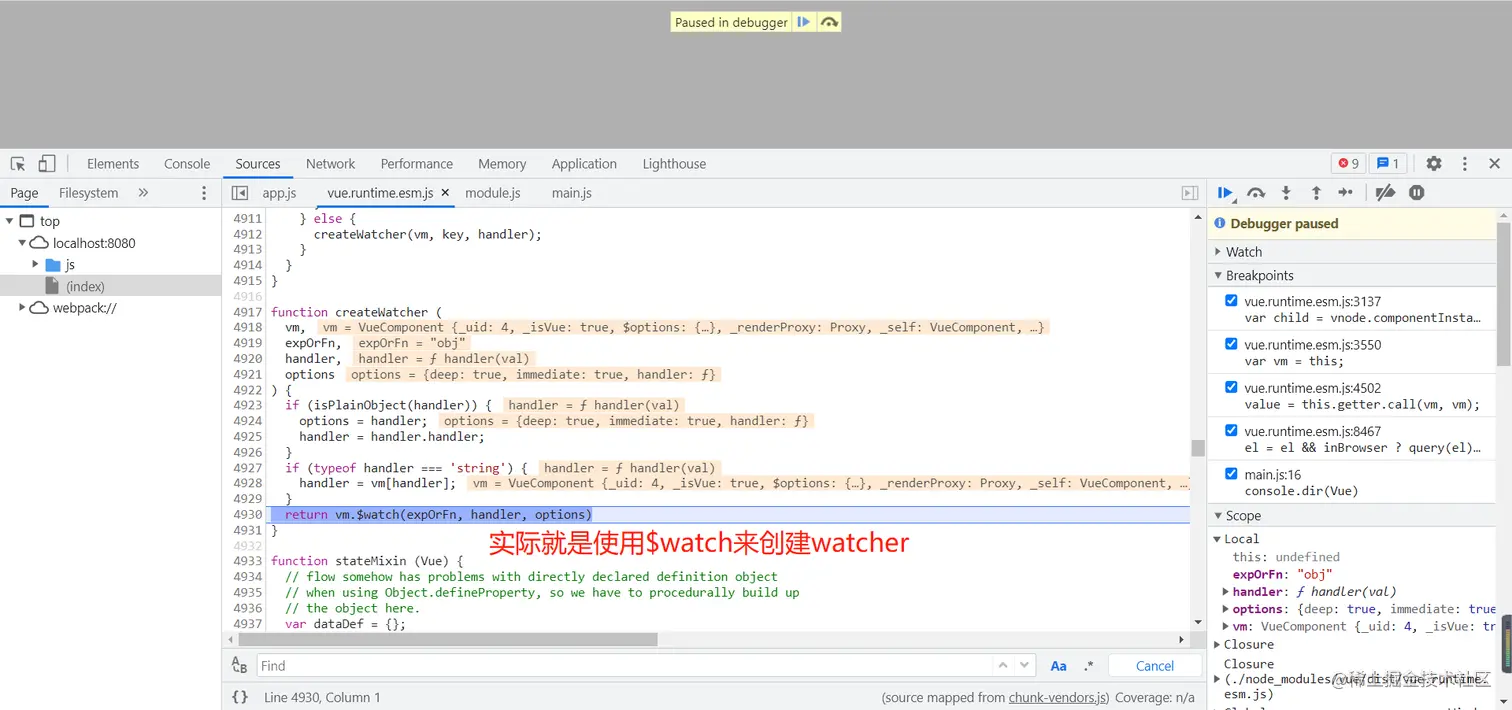Uncheck breakpoint vue.runtime.esm.js:4502

(x=1231, y=386)
